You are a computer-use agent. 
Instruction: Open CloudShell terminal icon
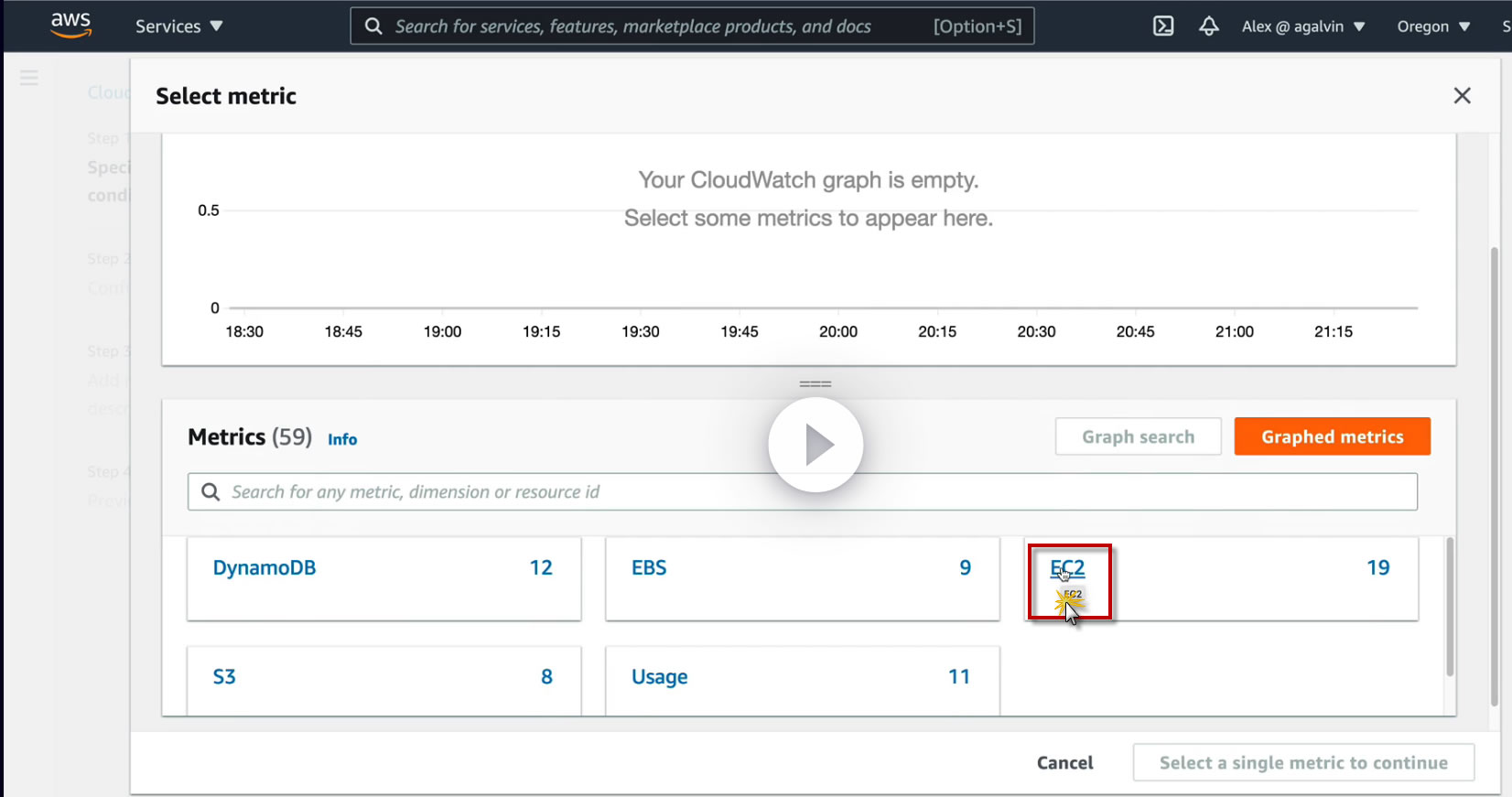(1163, 26)
